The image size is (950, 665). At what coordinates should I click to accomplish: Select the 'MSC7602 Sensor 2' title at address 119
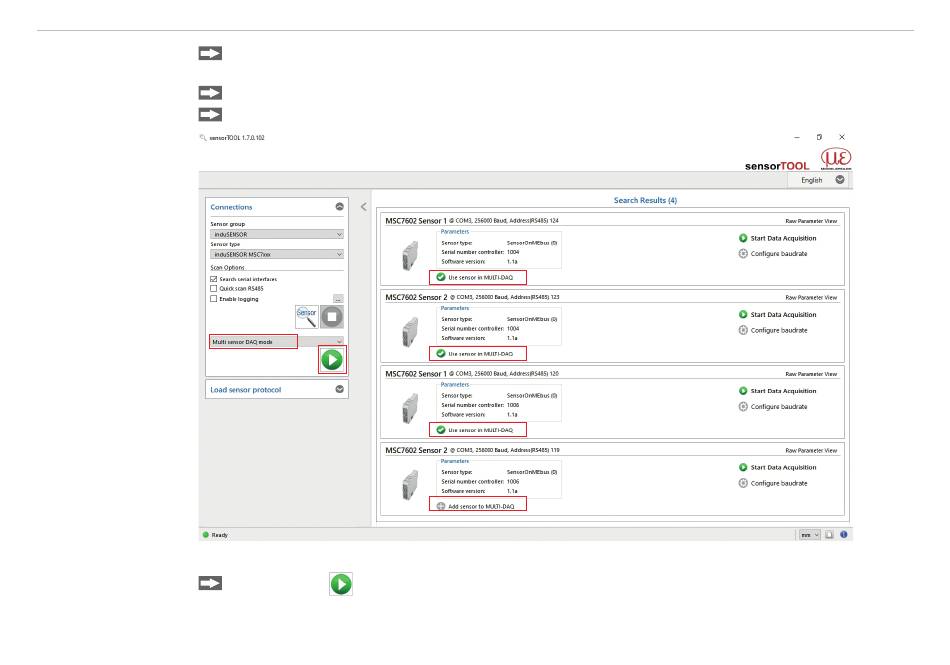[416, 450]
